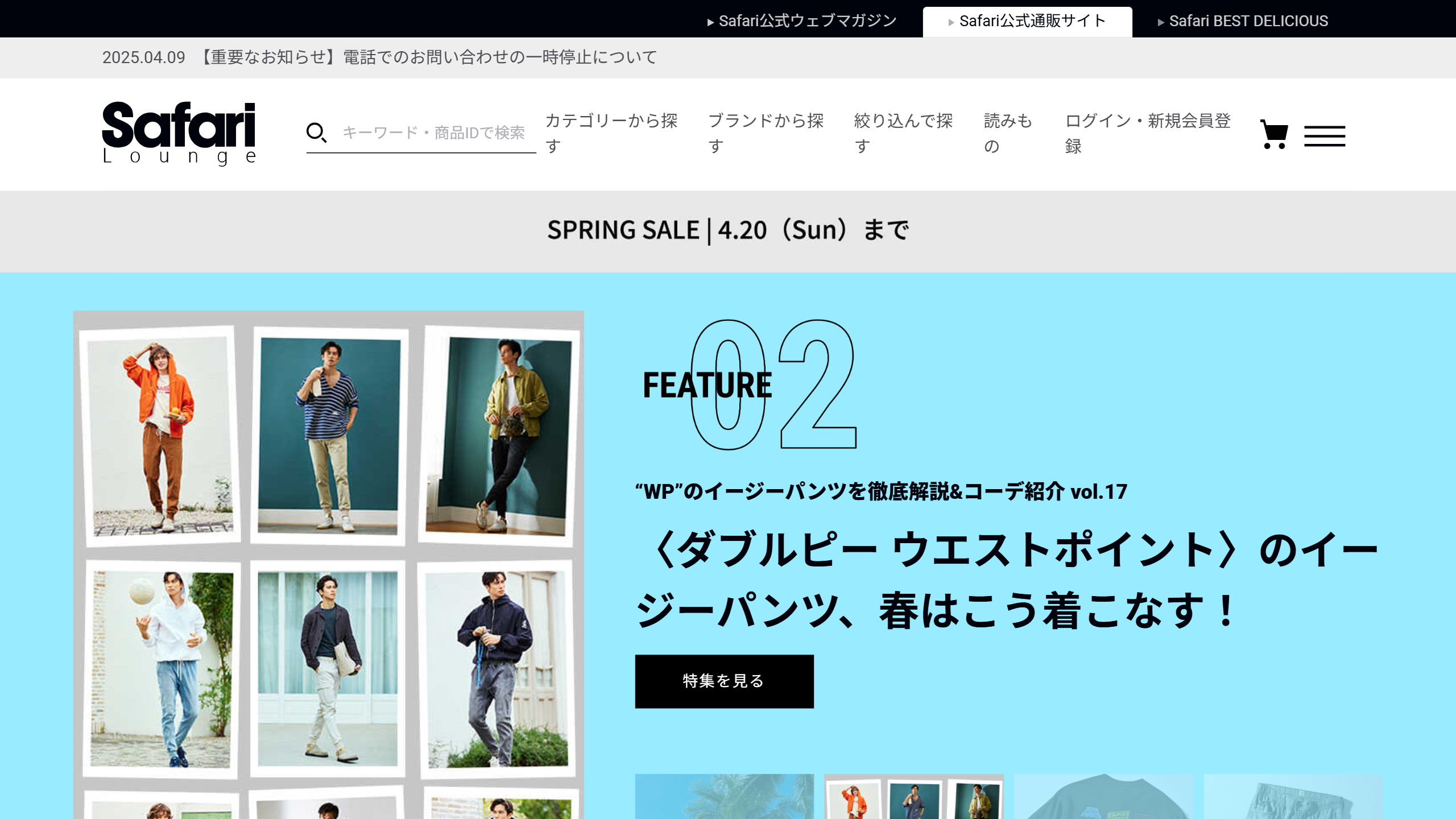Click the FEATURE 02 heading
The width and height of the screenshot is (1456, 819).
tap(750, 384)
